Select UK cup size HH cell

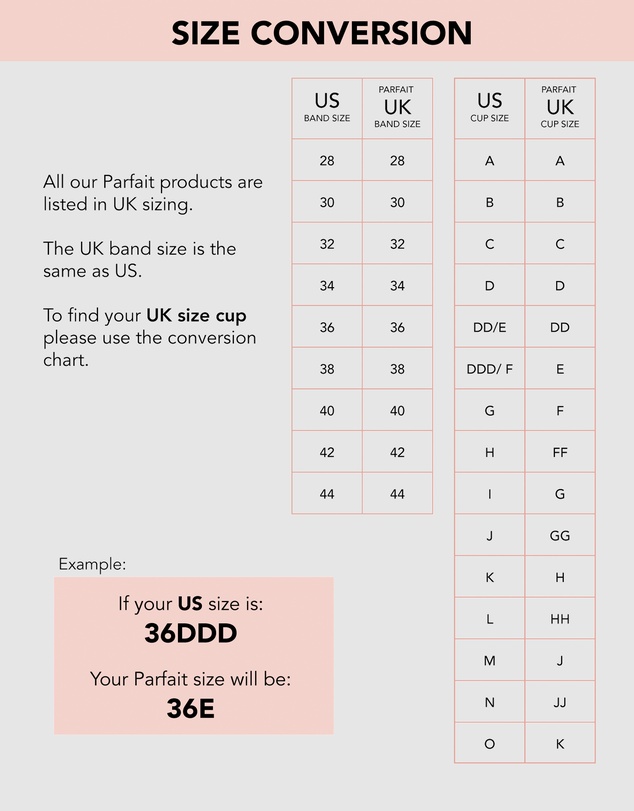pos(560,618)
